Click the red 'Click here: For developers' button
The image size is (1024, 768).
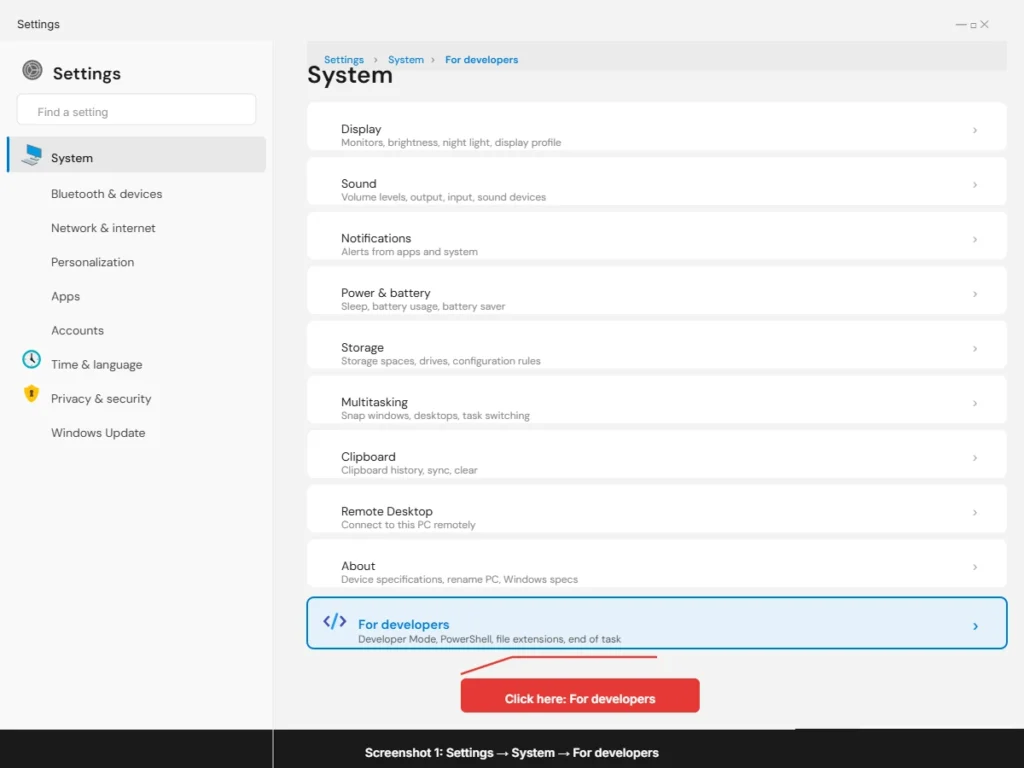580,698
